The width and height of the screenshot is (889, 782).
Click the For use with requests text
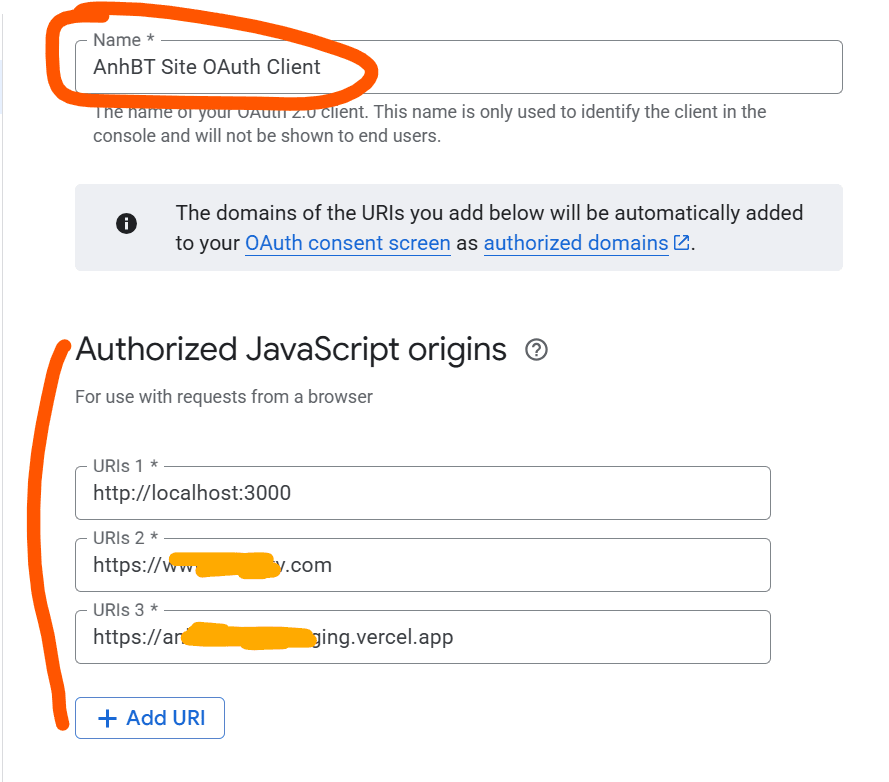coord(222,397)
